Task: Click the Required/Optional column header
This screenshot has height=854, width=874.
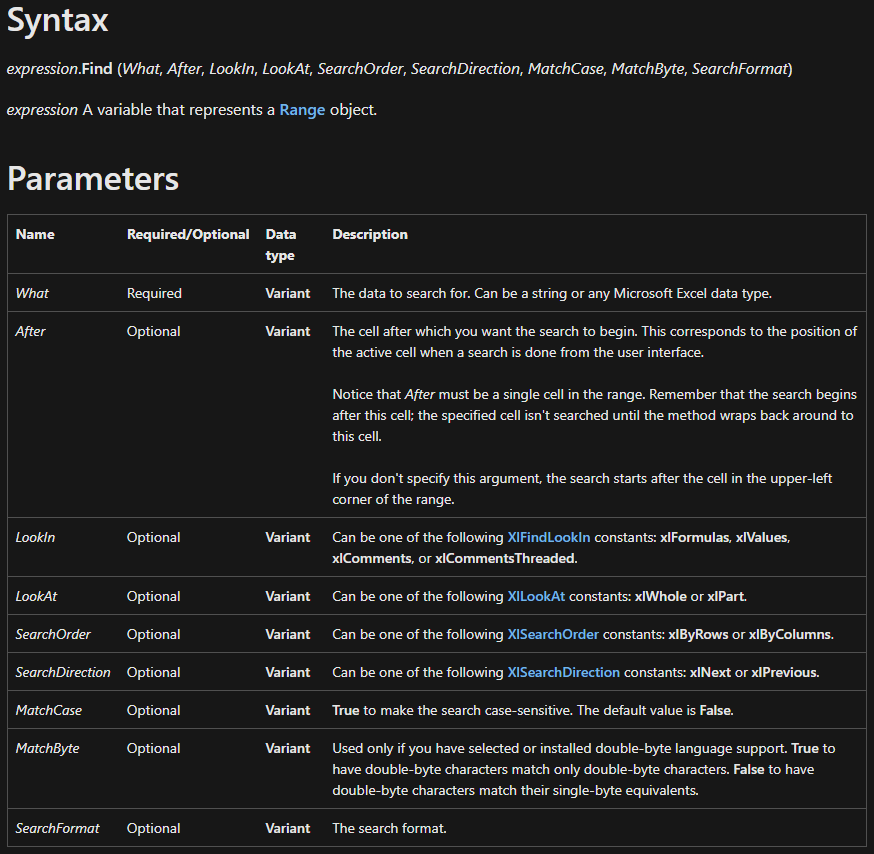Action: pos(188,234)
